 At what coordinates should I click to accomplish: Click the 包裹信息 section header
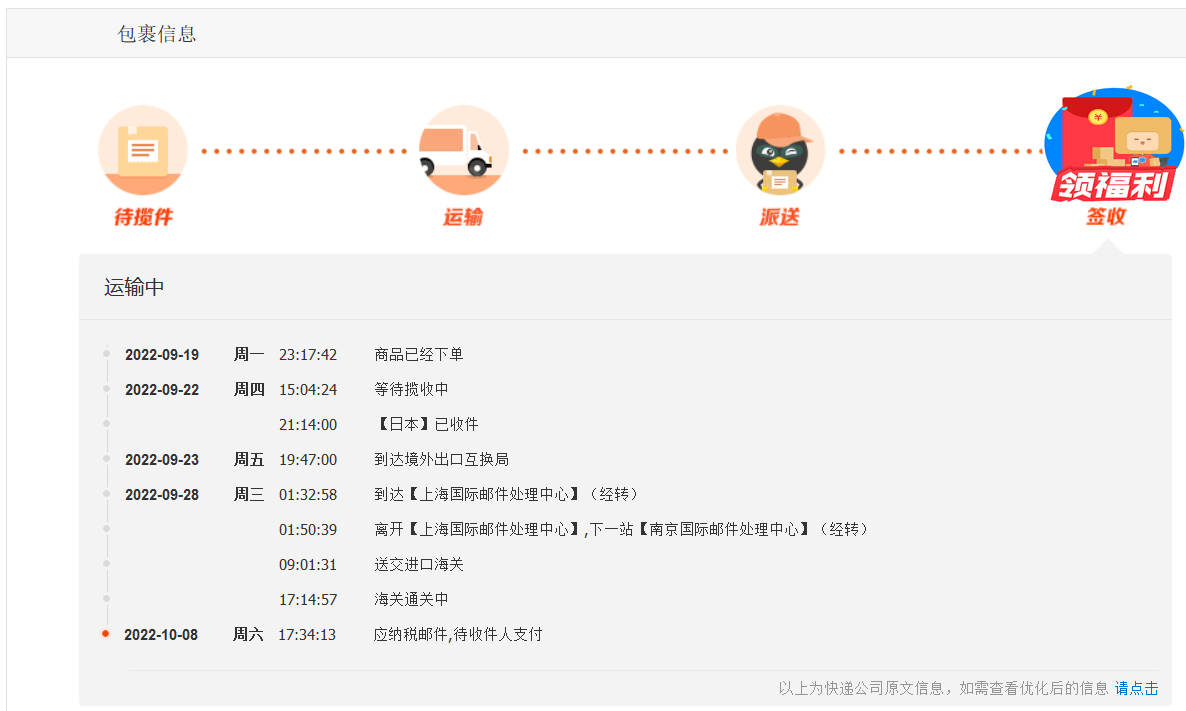tap(157, 34)
